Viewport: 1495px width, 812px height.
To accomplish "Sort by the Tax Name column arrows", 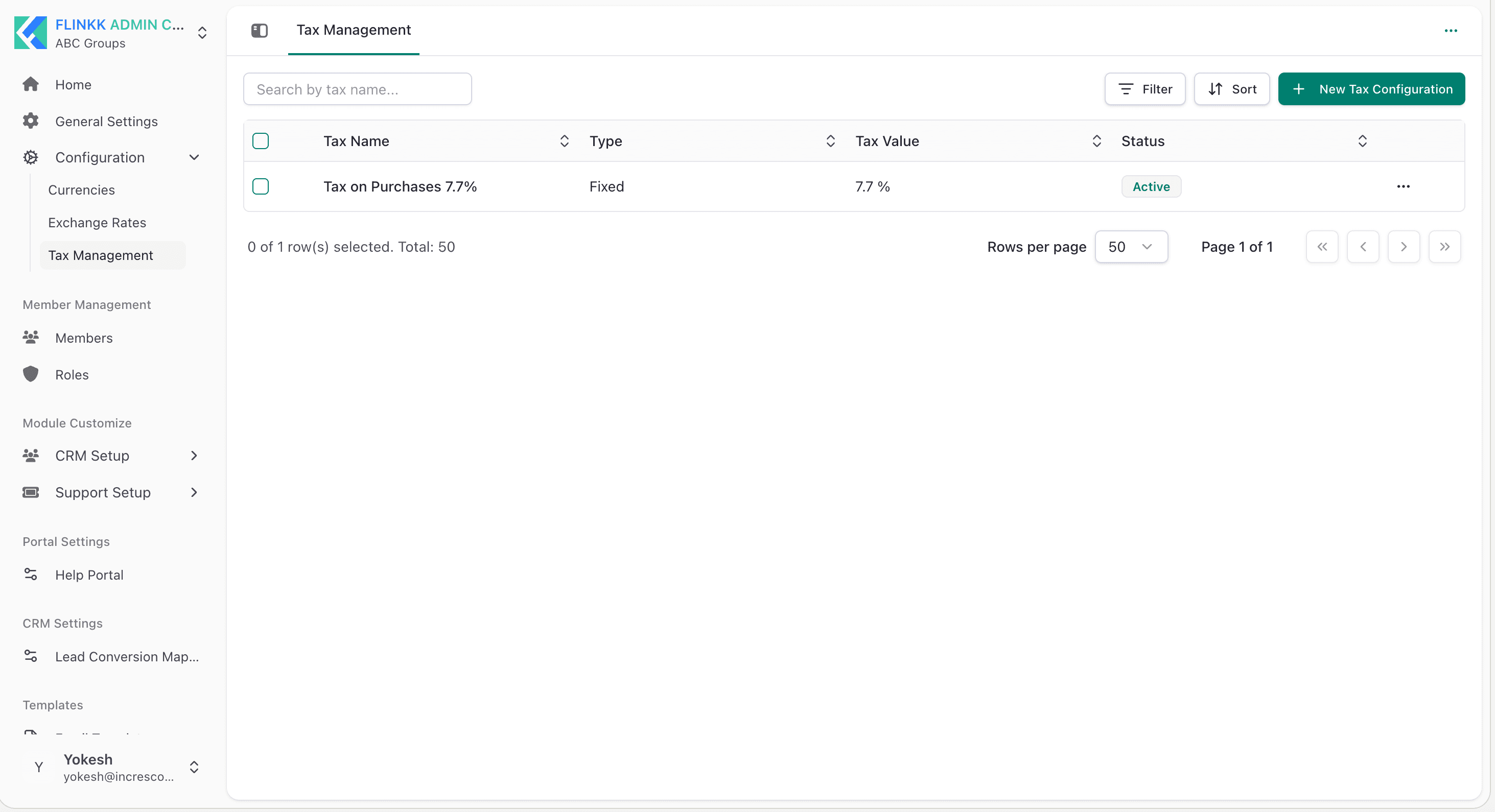I will click(x=564, y=141).
